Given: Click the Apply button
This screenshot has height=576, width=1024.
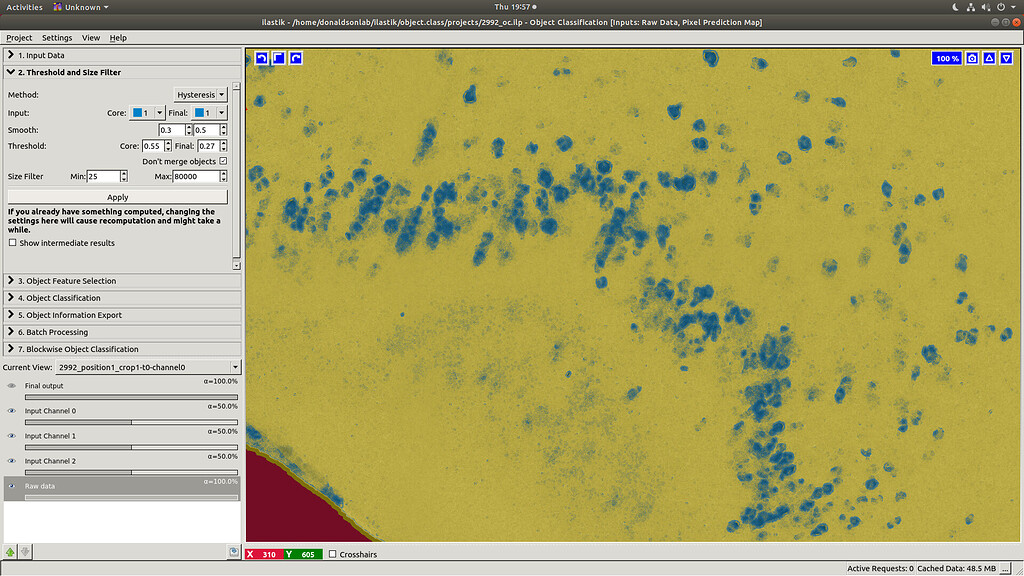Looking at the screenshot, I should pos(117,196).
